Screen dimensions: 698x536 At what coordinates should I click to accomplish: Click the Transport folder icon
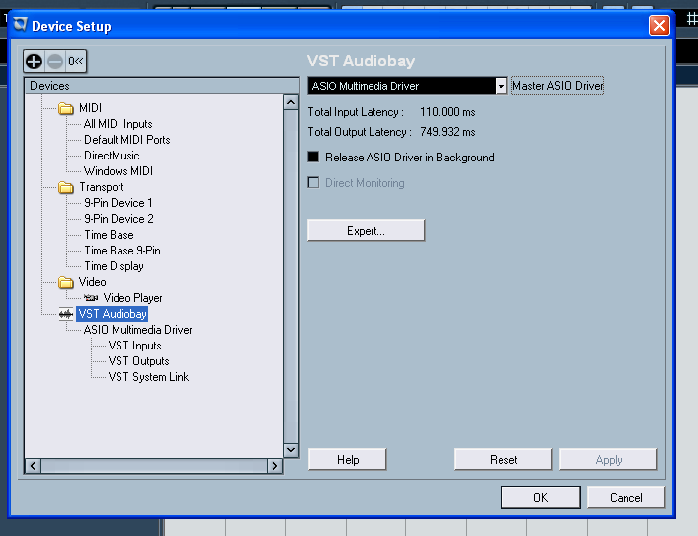point(66,187)
